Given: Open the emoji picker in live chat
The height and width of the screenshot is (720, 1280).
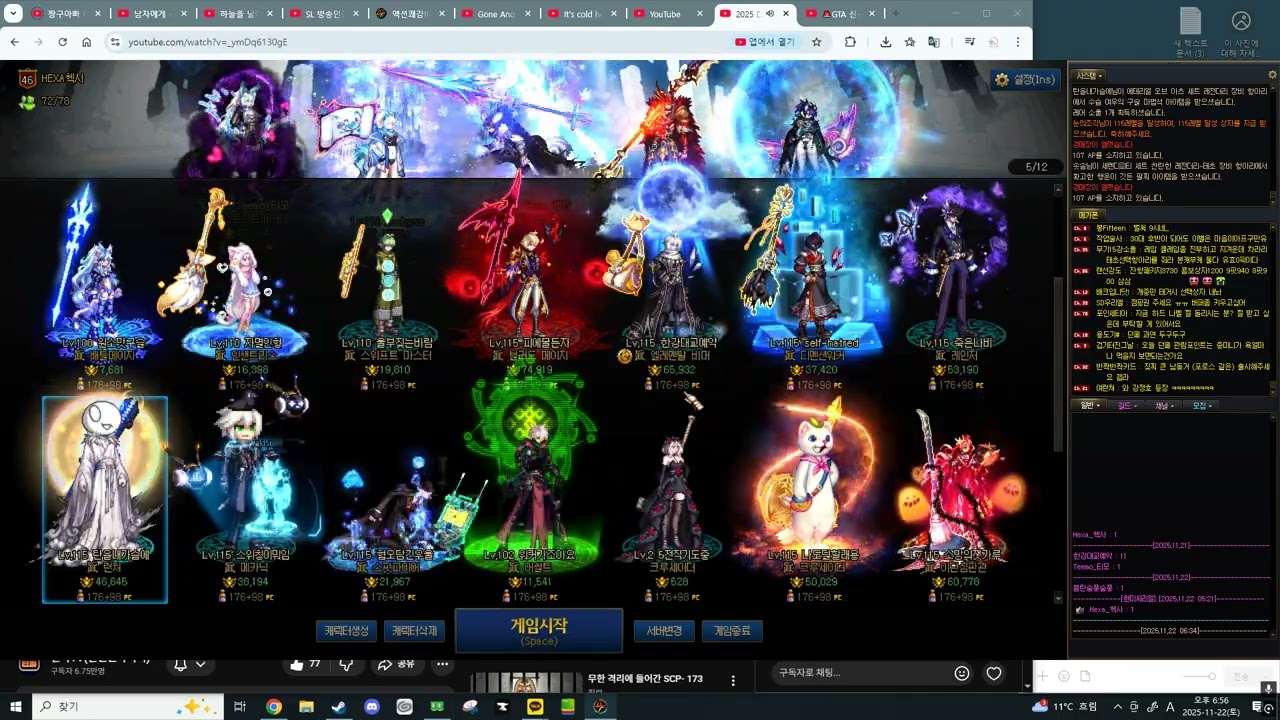Looking at the screenshot, I should (x=962, y=673).
